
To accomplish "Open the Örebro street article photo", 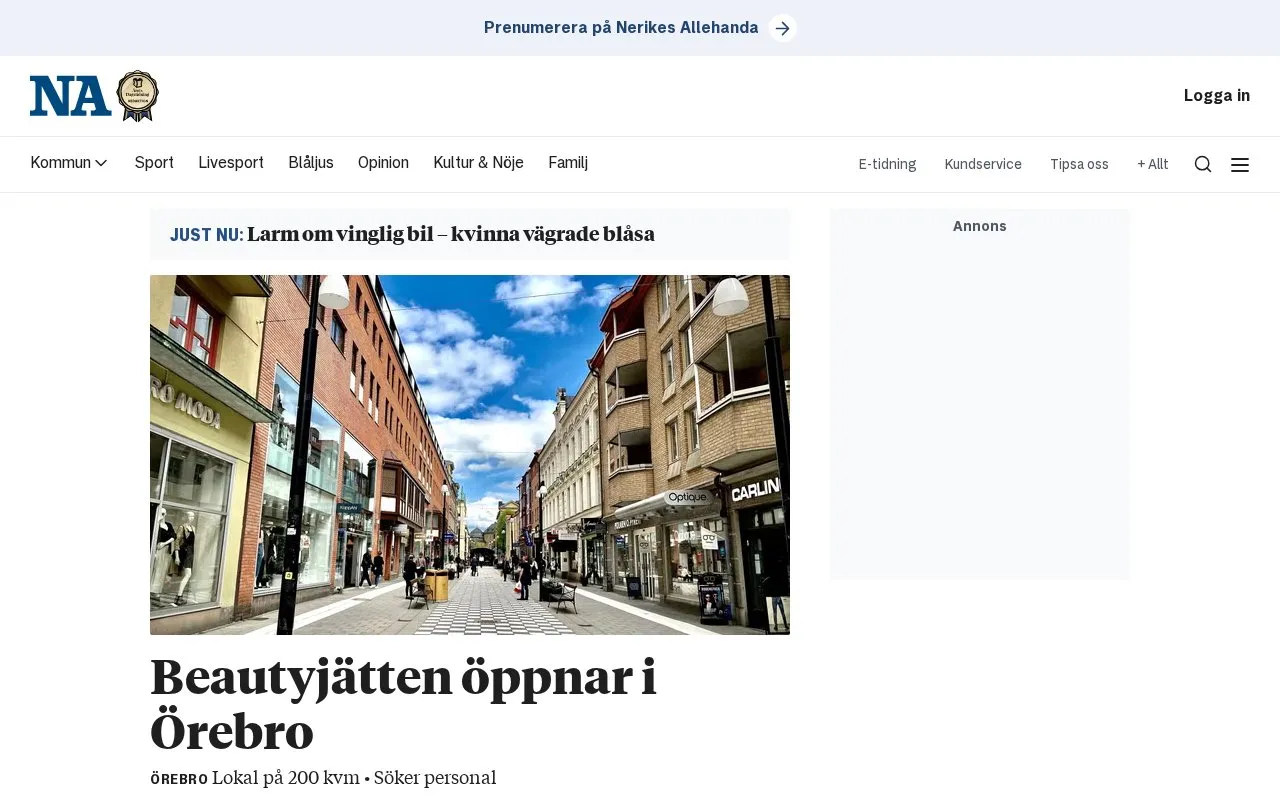I will (470, 455).
